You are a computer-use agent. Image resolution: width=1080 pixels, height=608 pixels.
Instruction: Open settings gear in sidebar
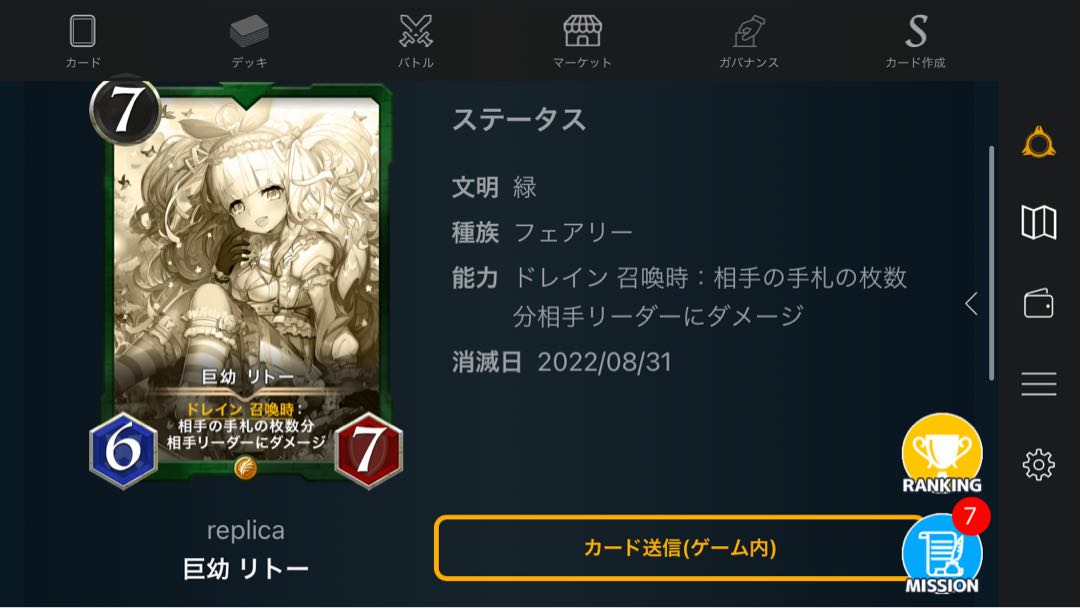1039,465
